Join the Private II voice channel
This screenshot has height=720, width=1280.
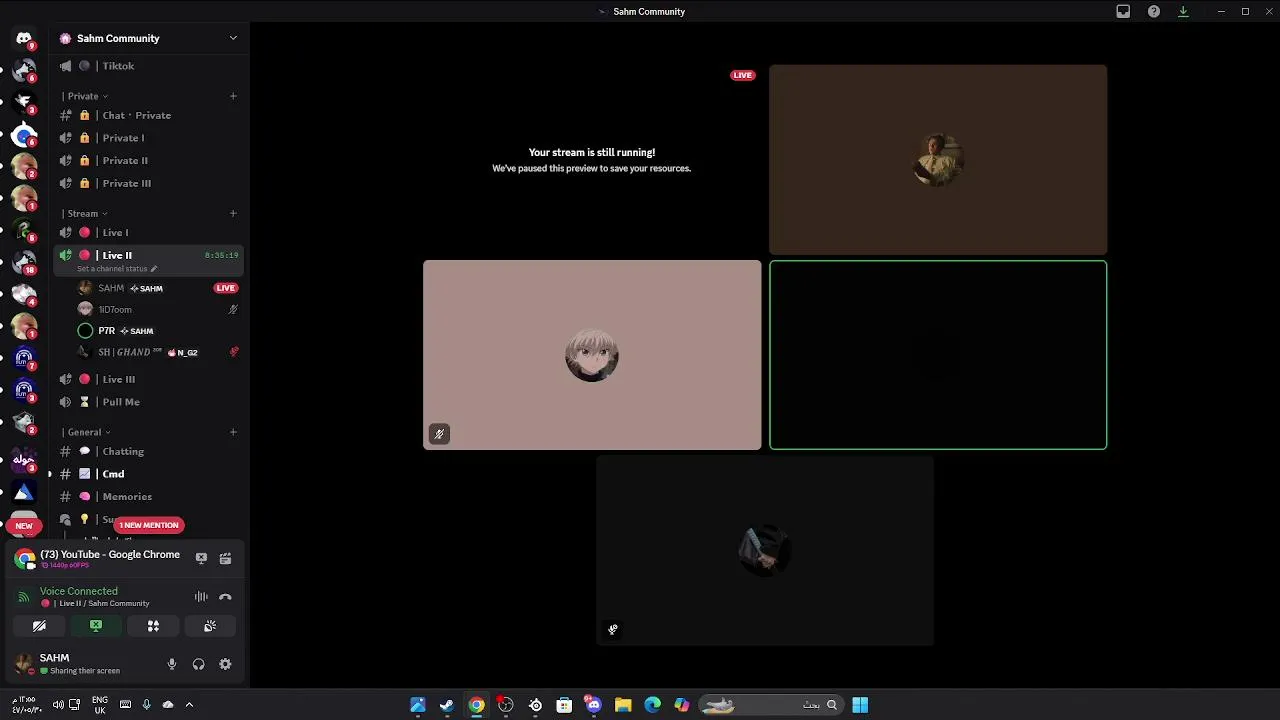tap(149, 160)
